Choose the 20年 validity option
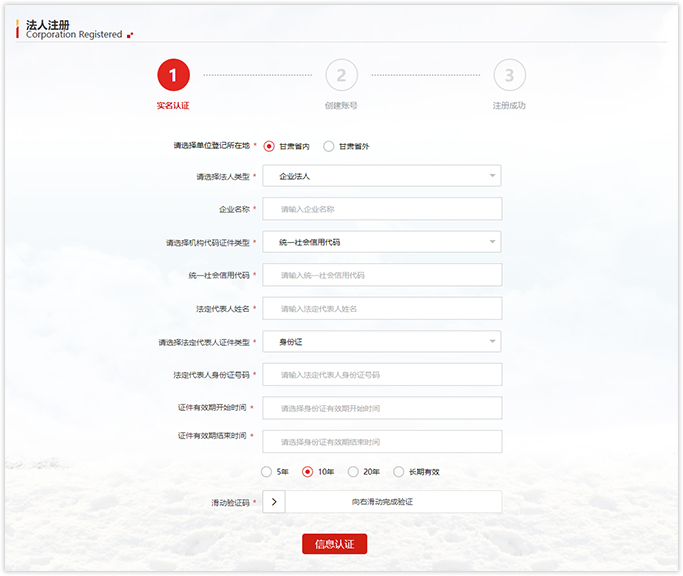This screenshot has height=576, width=683. 353,472
